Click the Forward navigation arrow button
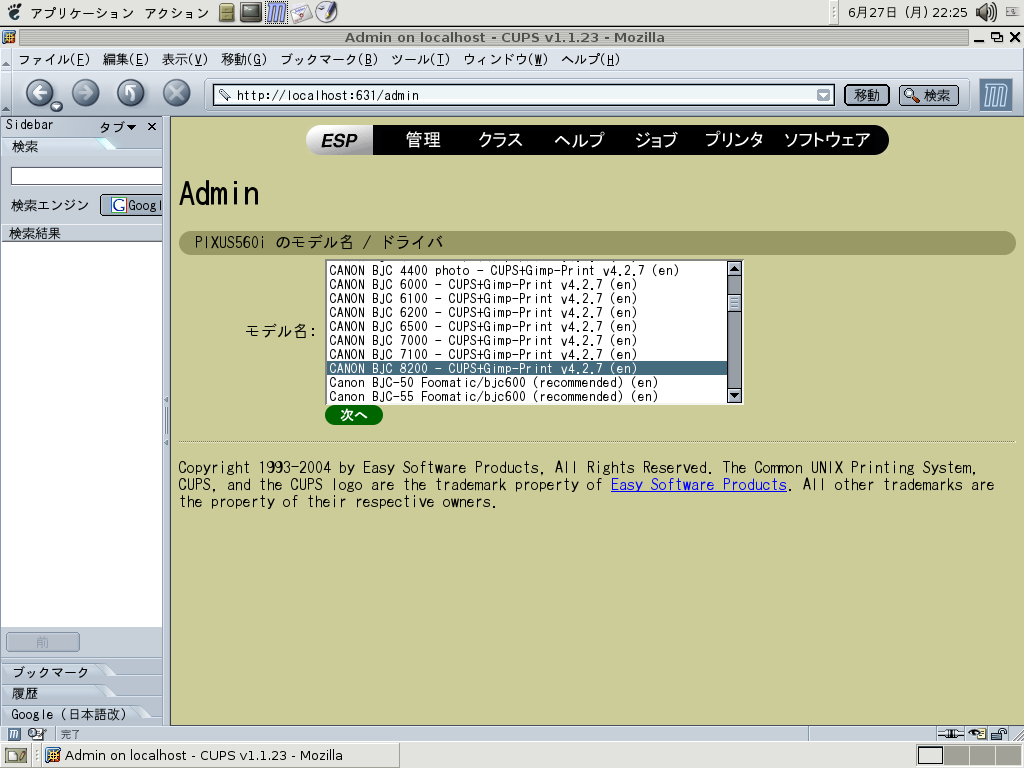 coord(86,93)
